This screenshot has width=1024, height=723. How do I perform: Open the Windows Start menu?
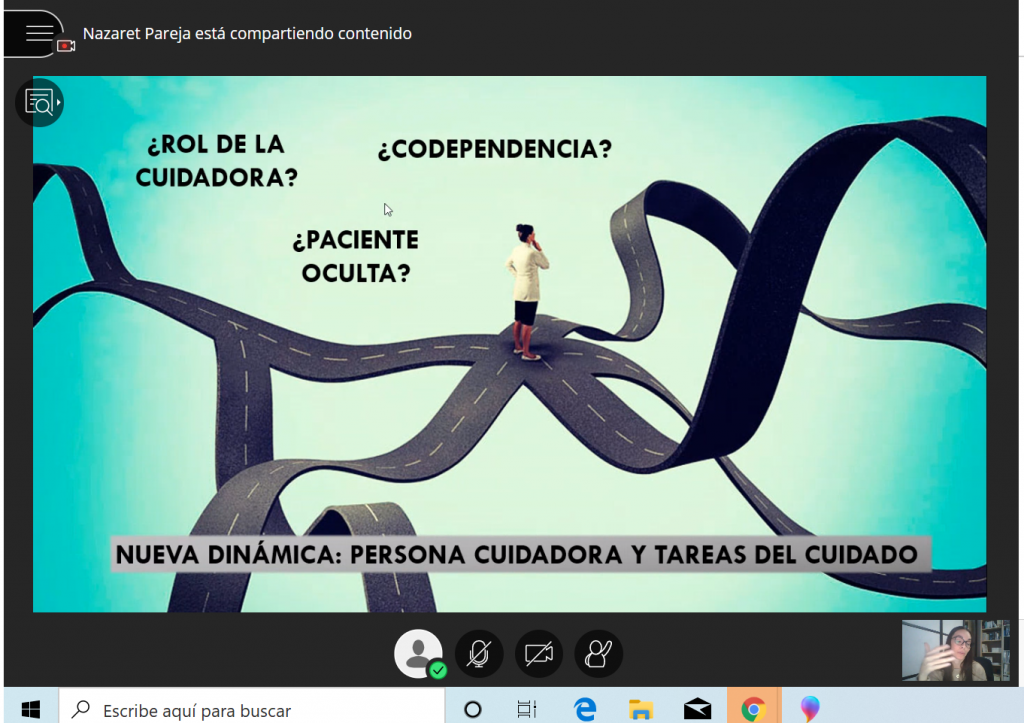point(30,709)
